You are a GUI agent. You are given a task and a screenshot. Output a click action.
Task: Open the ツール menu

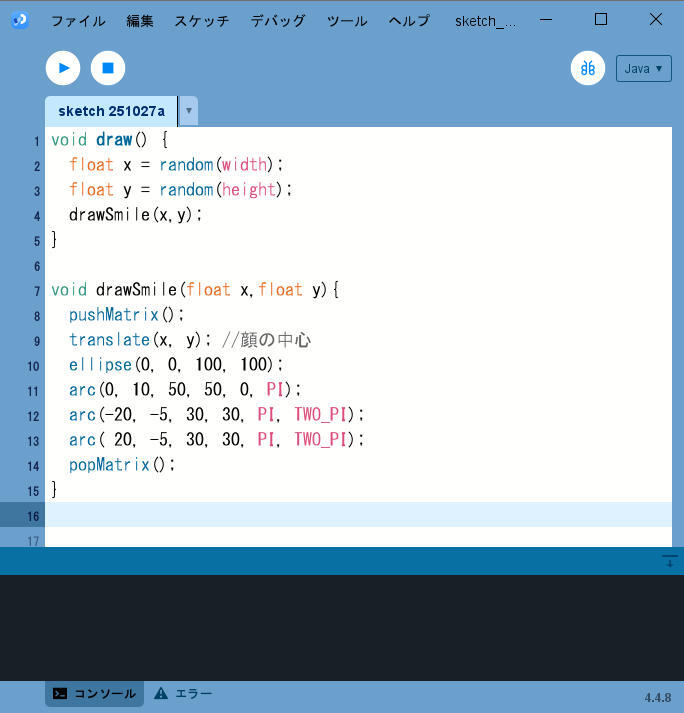347,21
